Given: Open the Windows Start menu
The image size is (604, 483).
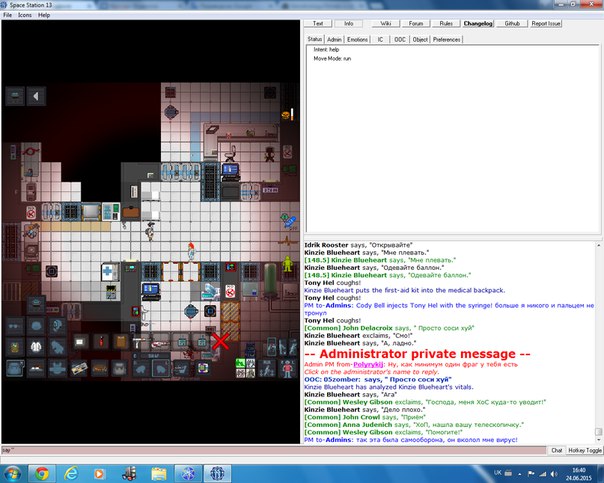Looking at the screenshot, I should [x=12, y=473].
